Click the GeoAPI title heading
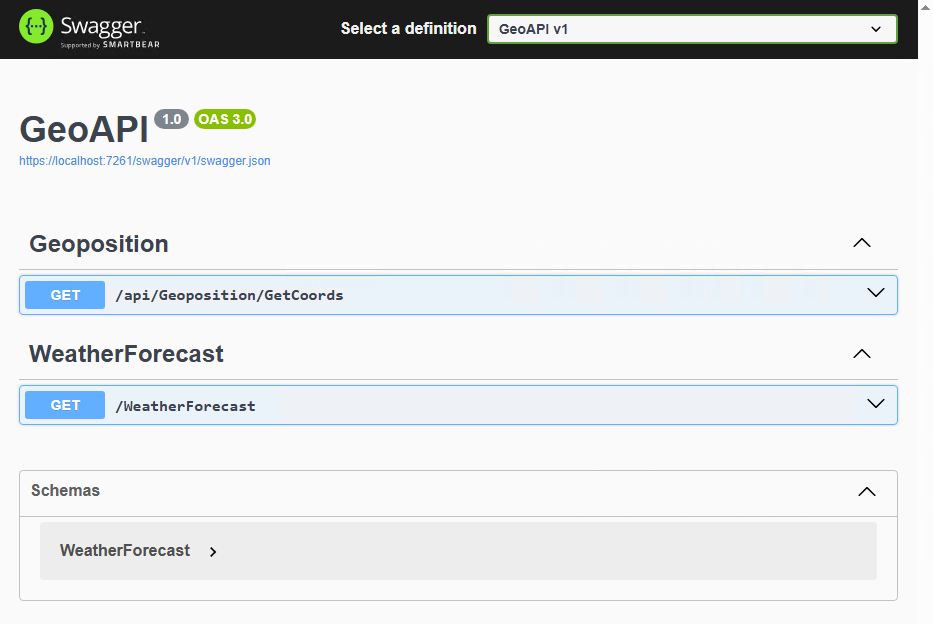This screenshot has width=933, height=624. pos(84,129)
